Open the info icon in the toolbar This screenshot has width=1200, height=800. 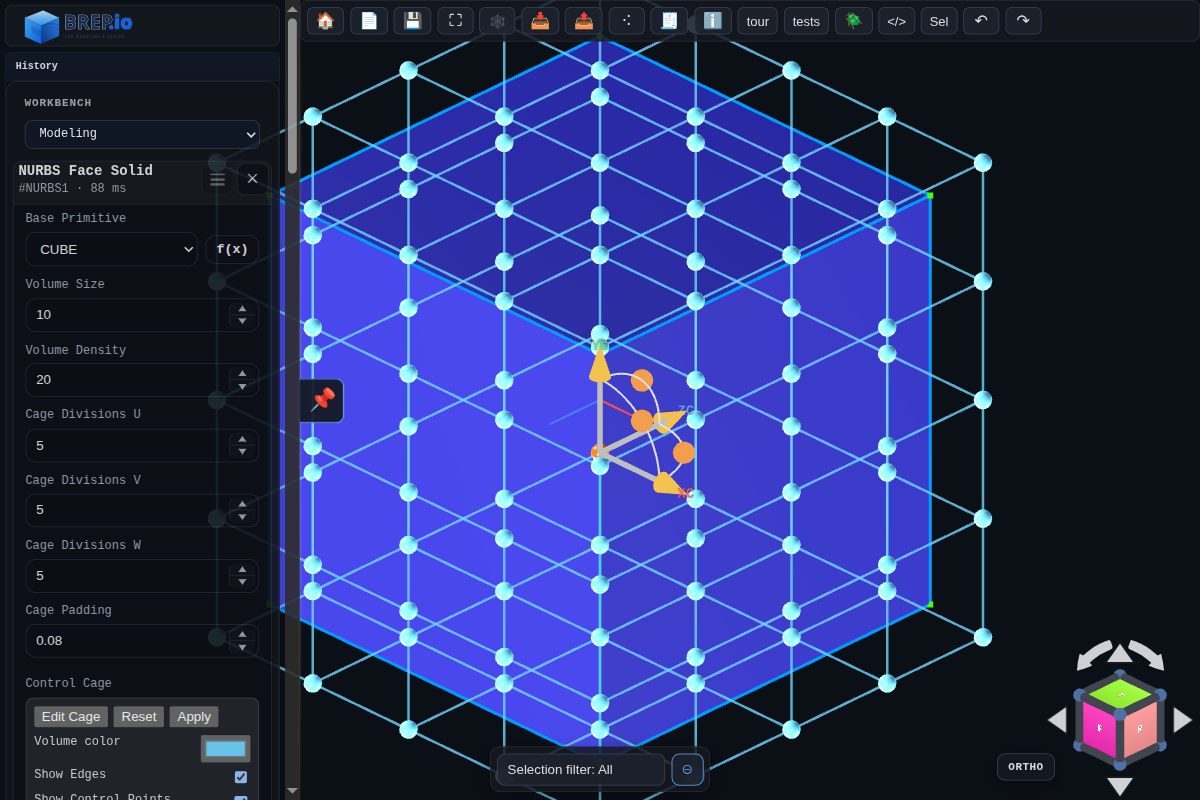(713, 21)
